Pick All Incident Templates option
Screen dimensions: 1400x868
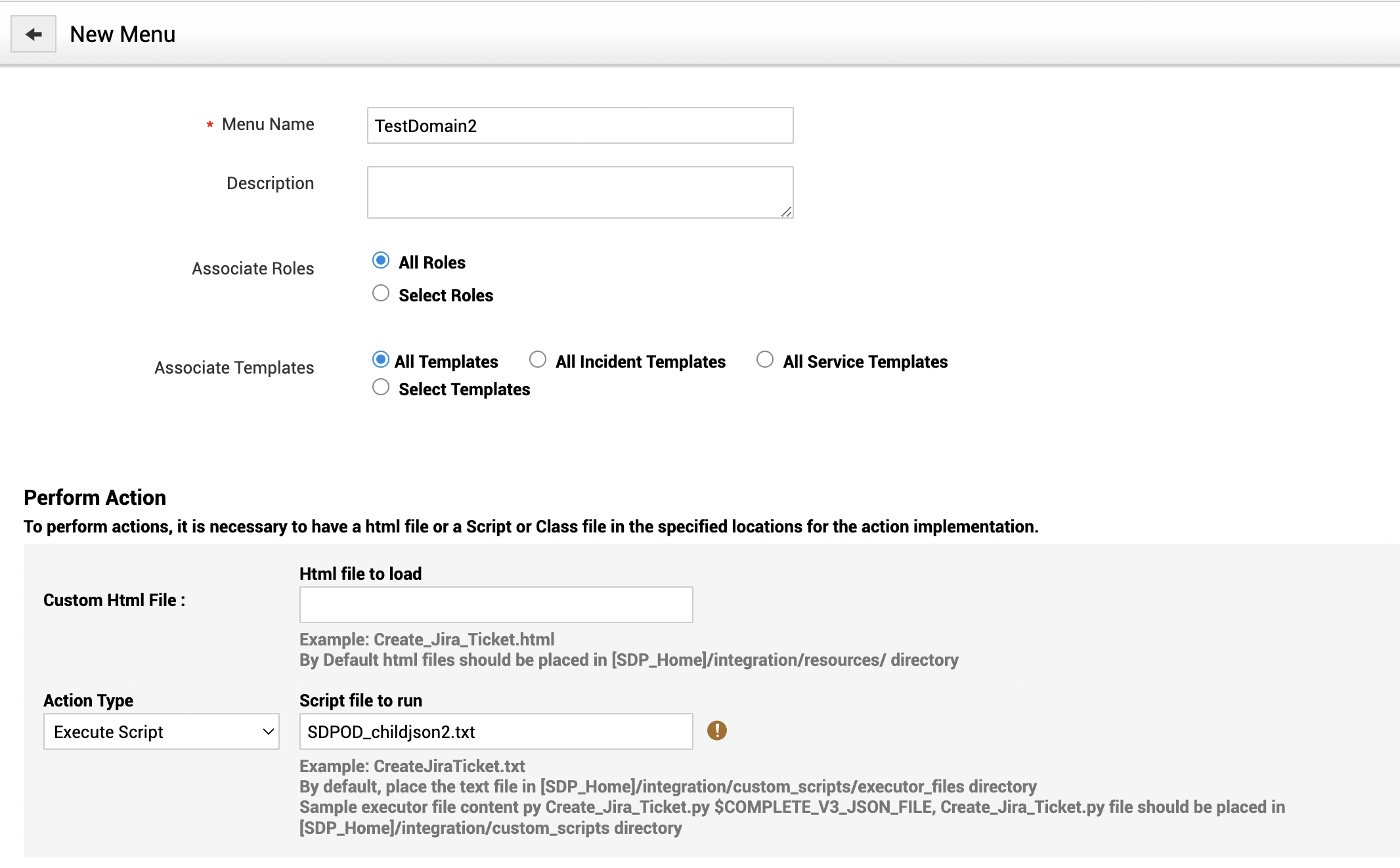pos(538,360)
